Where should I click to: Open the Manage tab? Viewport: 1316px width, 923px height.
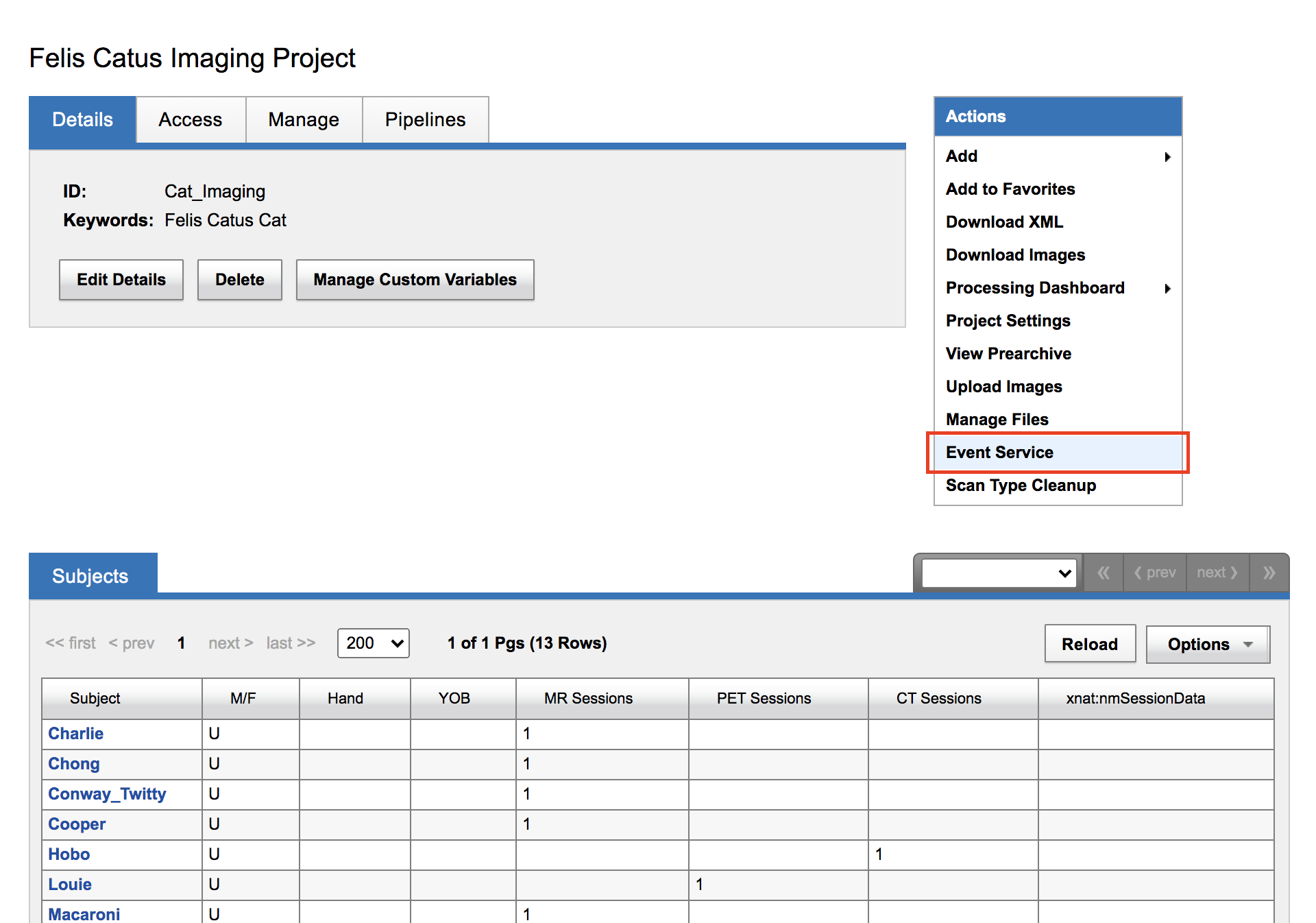(304, 120)
